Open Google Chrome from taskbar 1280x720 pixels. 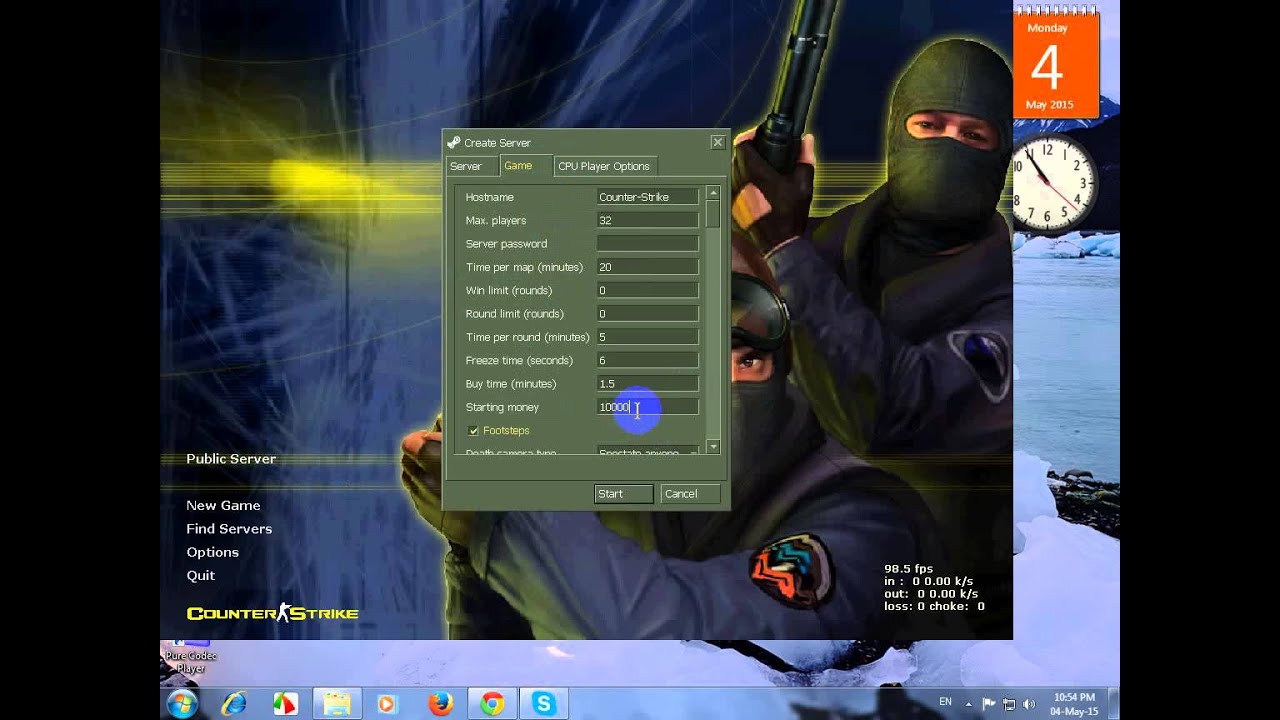pyautogui.click(x=491, y=704)
